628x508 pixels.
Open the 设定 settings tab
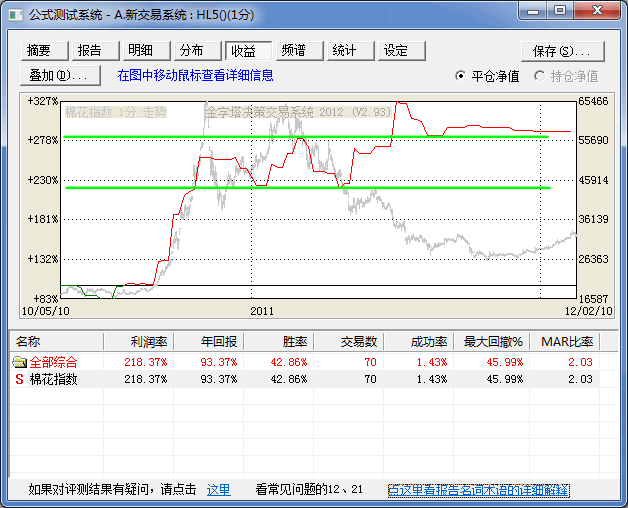click(402, 51)
